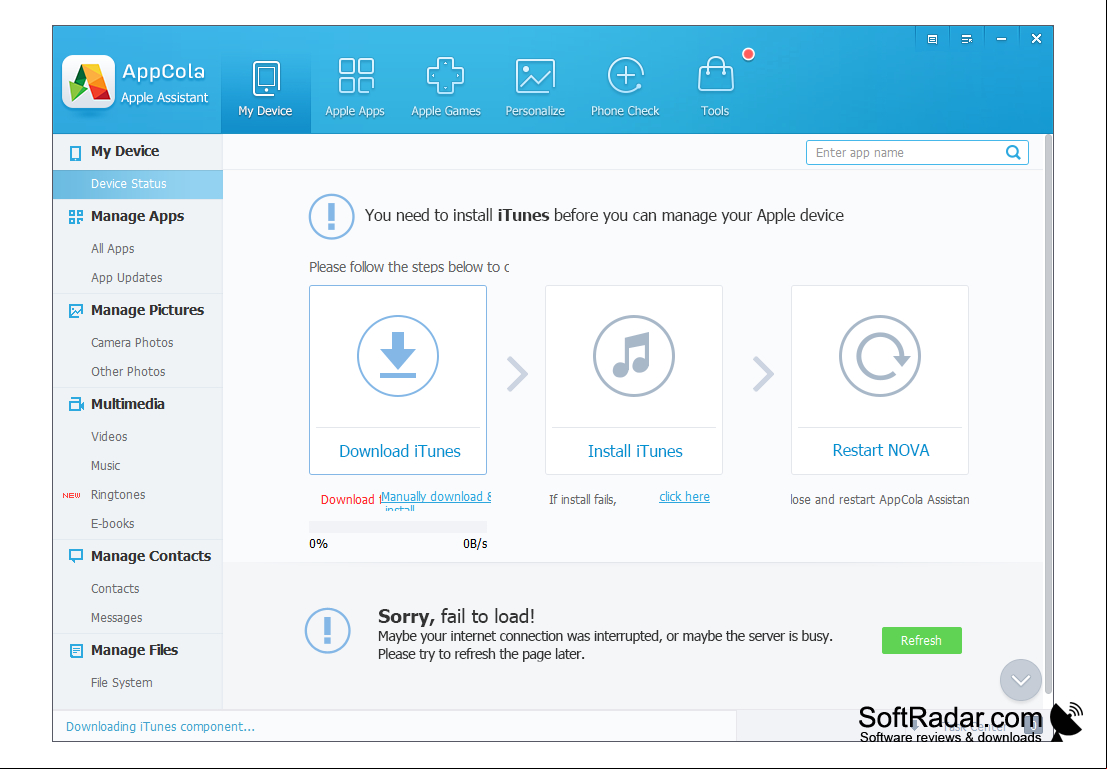Click the 'Sorry, fail to load!' heading
This screenshot has width=1107, height=769.
[x=456, y=616]
